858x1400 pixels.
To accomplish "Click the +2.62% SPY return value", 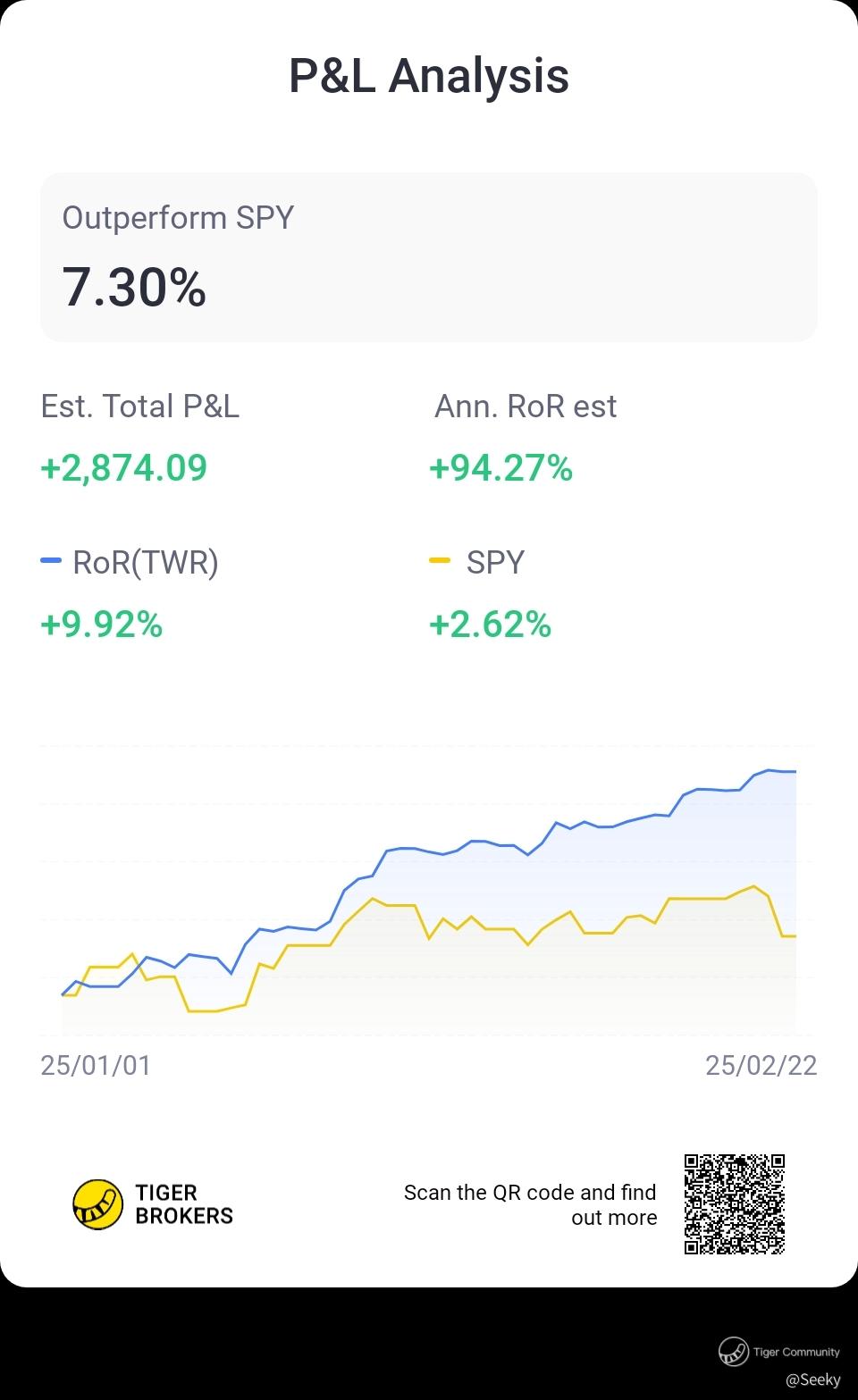I will (x=491, y=624).
